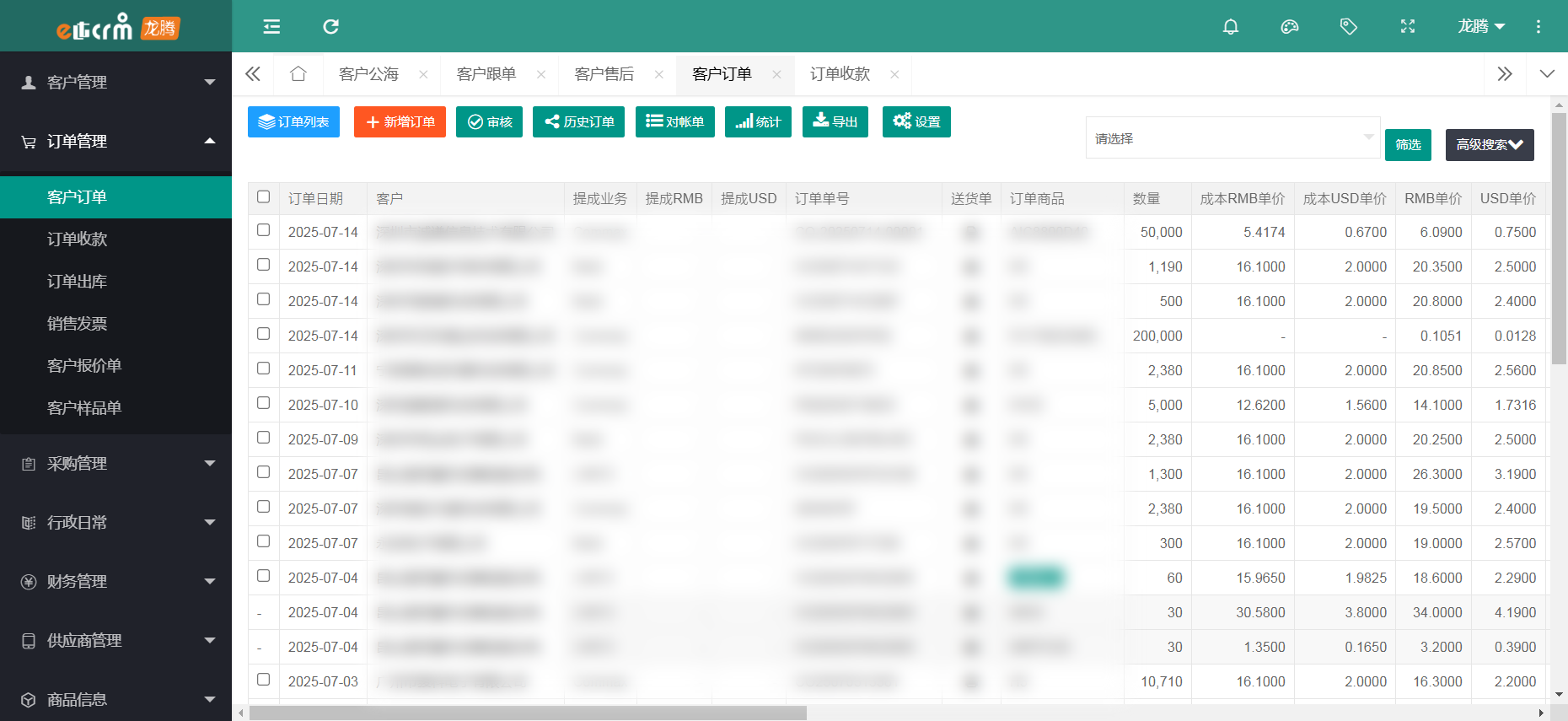Select the first 2025-07-14 order row checkbox
The width and height of the screenshot is (1568, 721).
coord(263,230)
